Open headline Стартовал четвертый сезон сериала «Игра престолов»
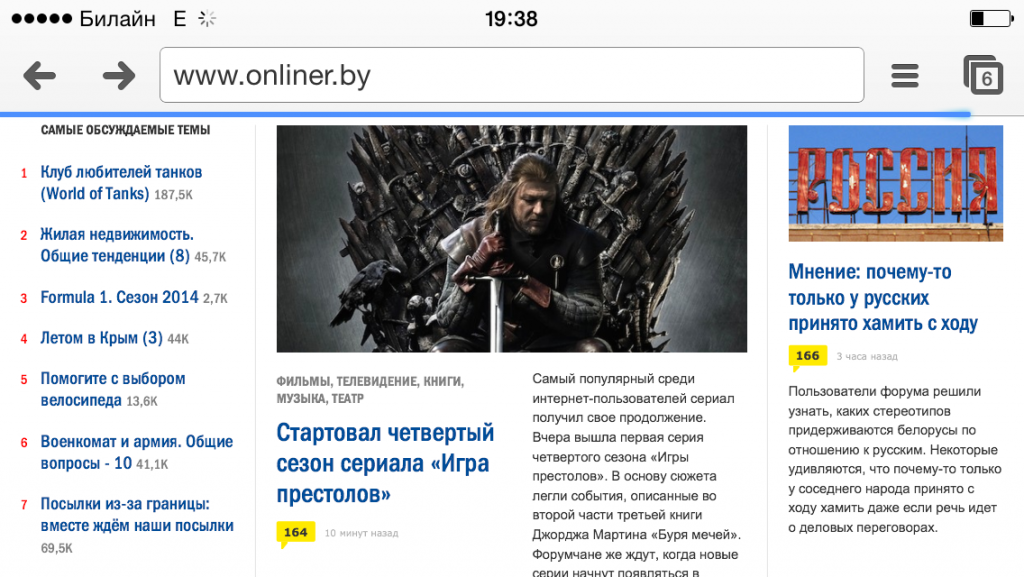The image size is (1024, 577). (x=385, y=463)
